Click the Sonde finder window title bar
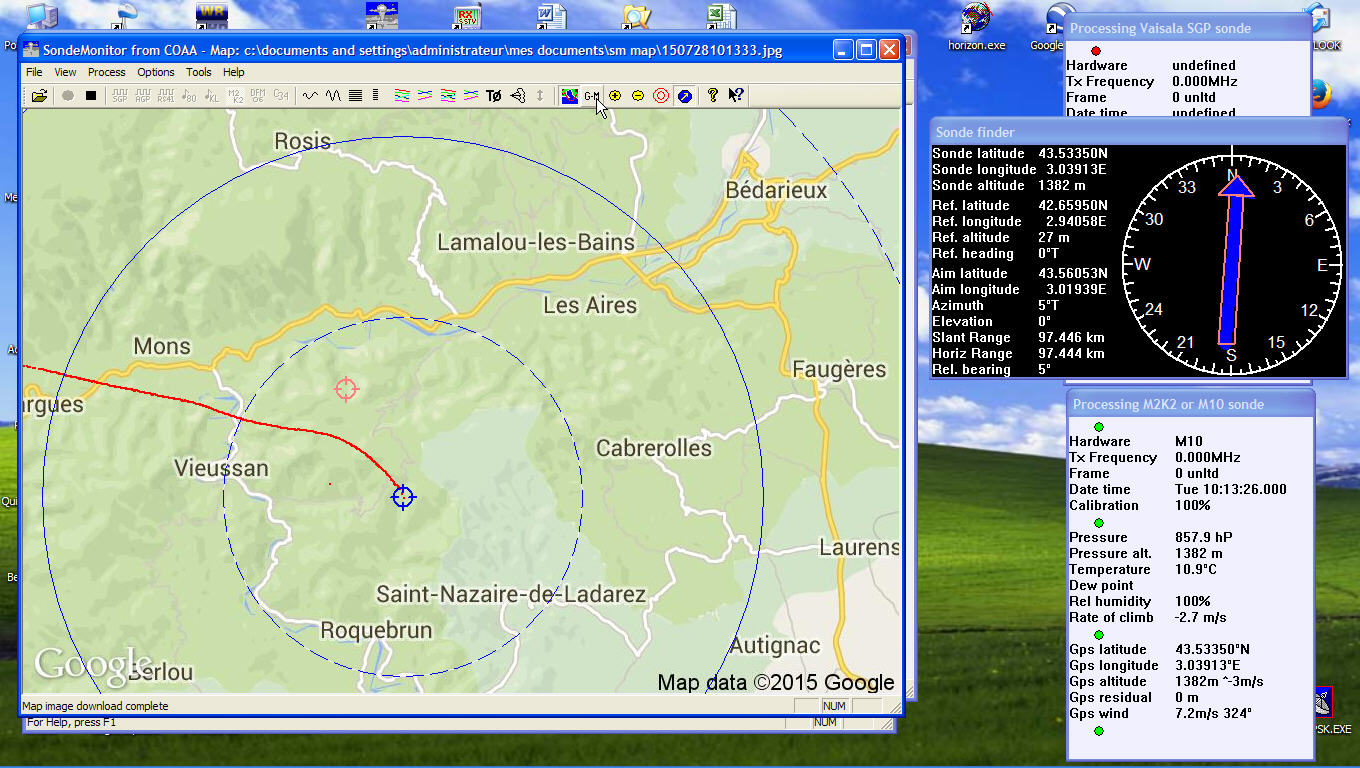1360x768 pixels. pyautogui.click(x=1138, y=132)
